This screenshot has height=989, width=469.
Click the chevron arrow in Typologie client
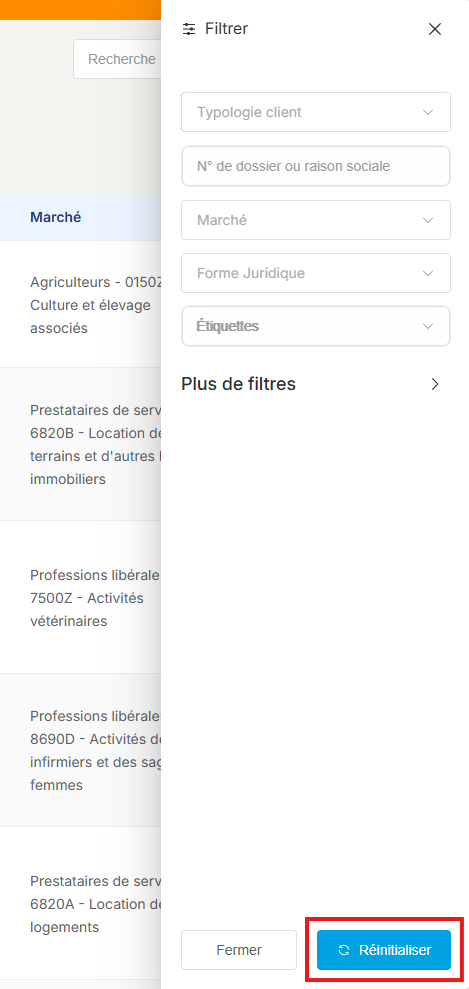click(x=428, y=112)
